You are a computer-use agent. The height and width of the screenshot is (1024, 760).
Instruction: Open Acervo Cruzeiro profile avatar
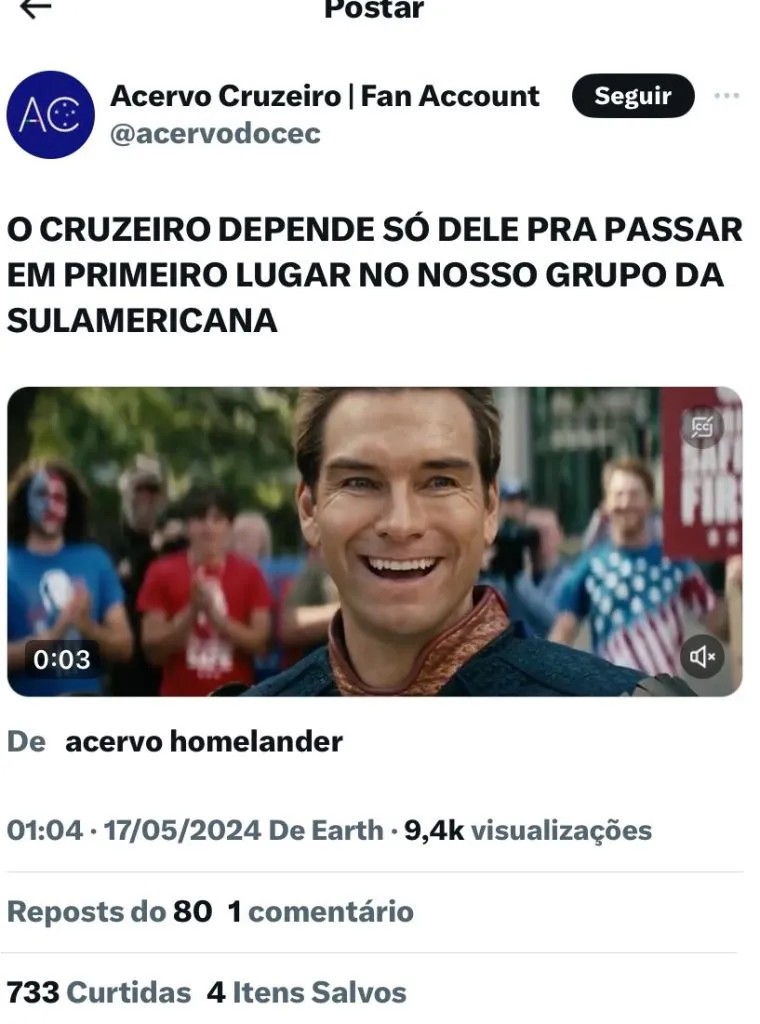(50, 114)
